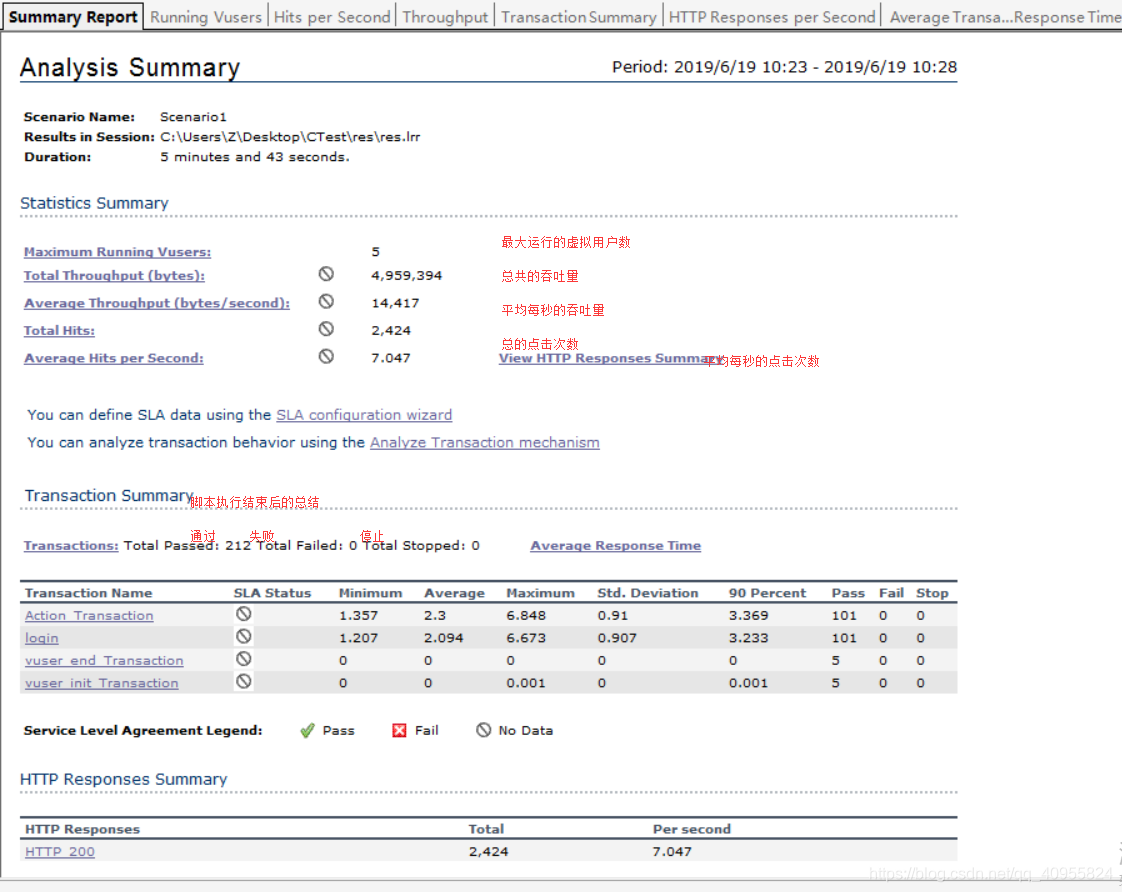Image resolution: width=1122 pixels, height=892 pixels.
Task: Click the SLA status icon in login row
Action: pos(243,636)
